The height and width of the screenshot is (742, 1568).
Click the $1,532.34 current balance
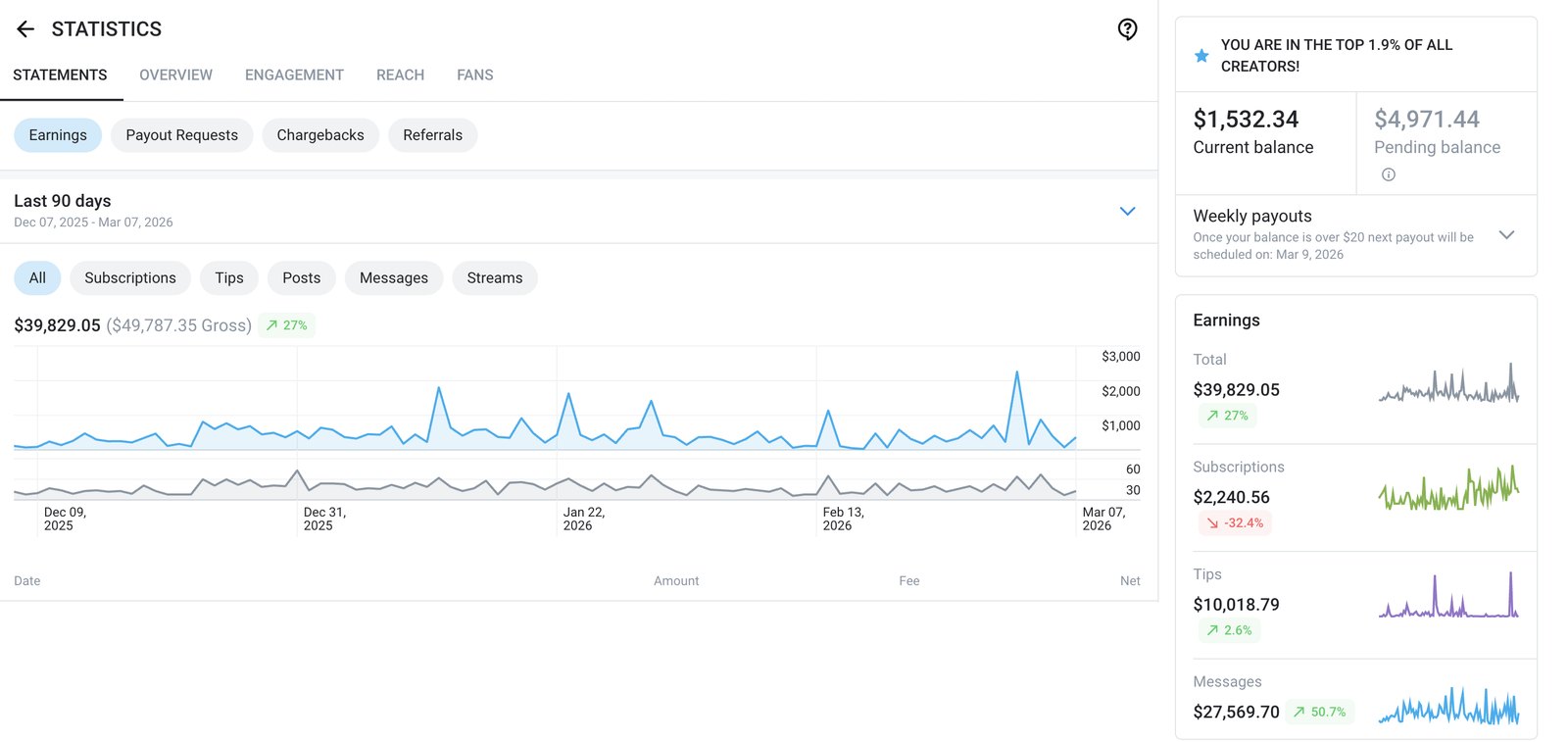(1246, 120)
